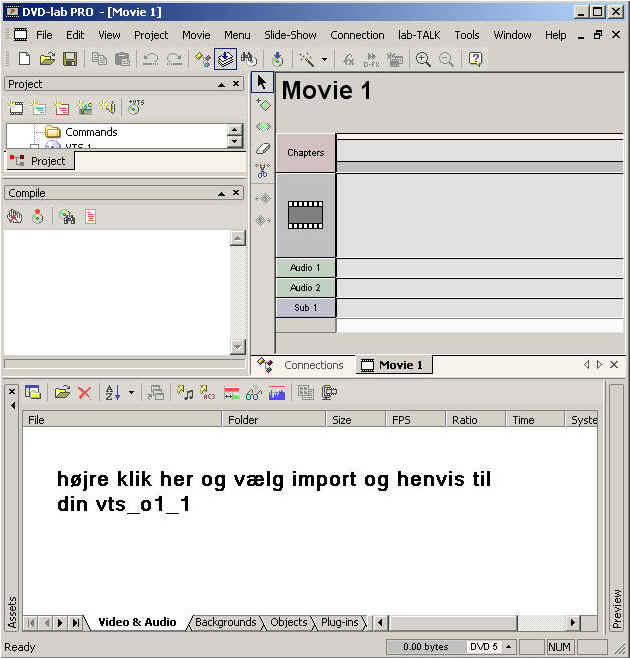The height and width of the screenshot is (659, 630).
Task: Click the red X remove asset icon
Action: tap(84, 393)
